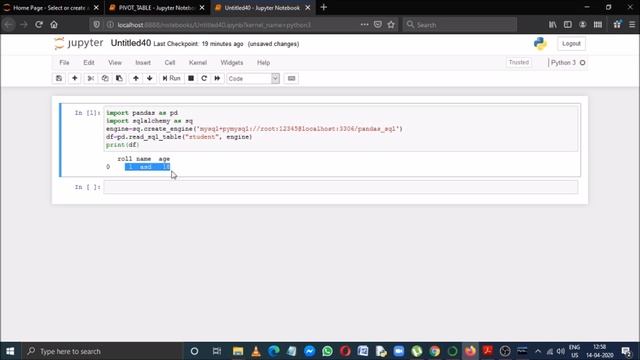Copy selected cells using the toolbar icon
Image resolution: width=640 pixels, height=360 pixels.
pyautogui.click(x=105, y=78)
